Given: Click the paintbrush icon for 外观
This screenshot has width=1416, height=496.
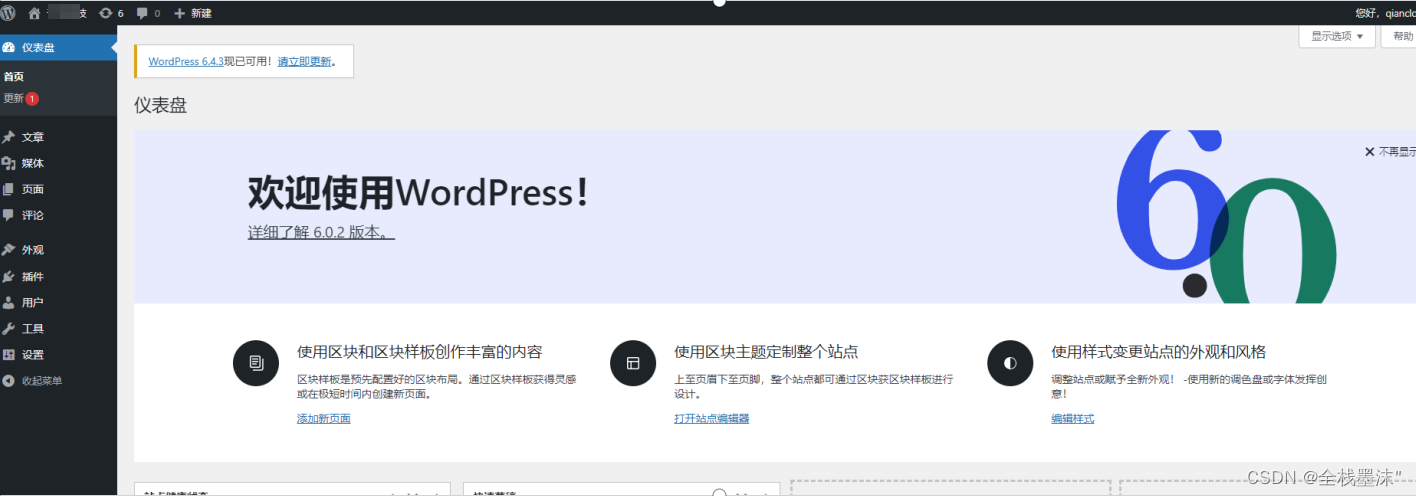Looking at the screenshot, I should click(9, 250).
